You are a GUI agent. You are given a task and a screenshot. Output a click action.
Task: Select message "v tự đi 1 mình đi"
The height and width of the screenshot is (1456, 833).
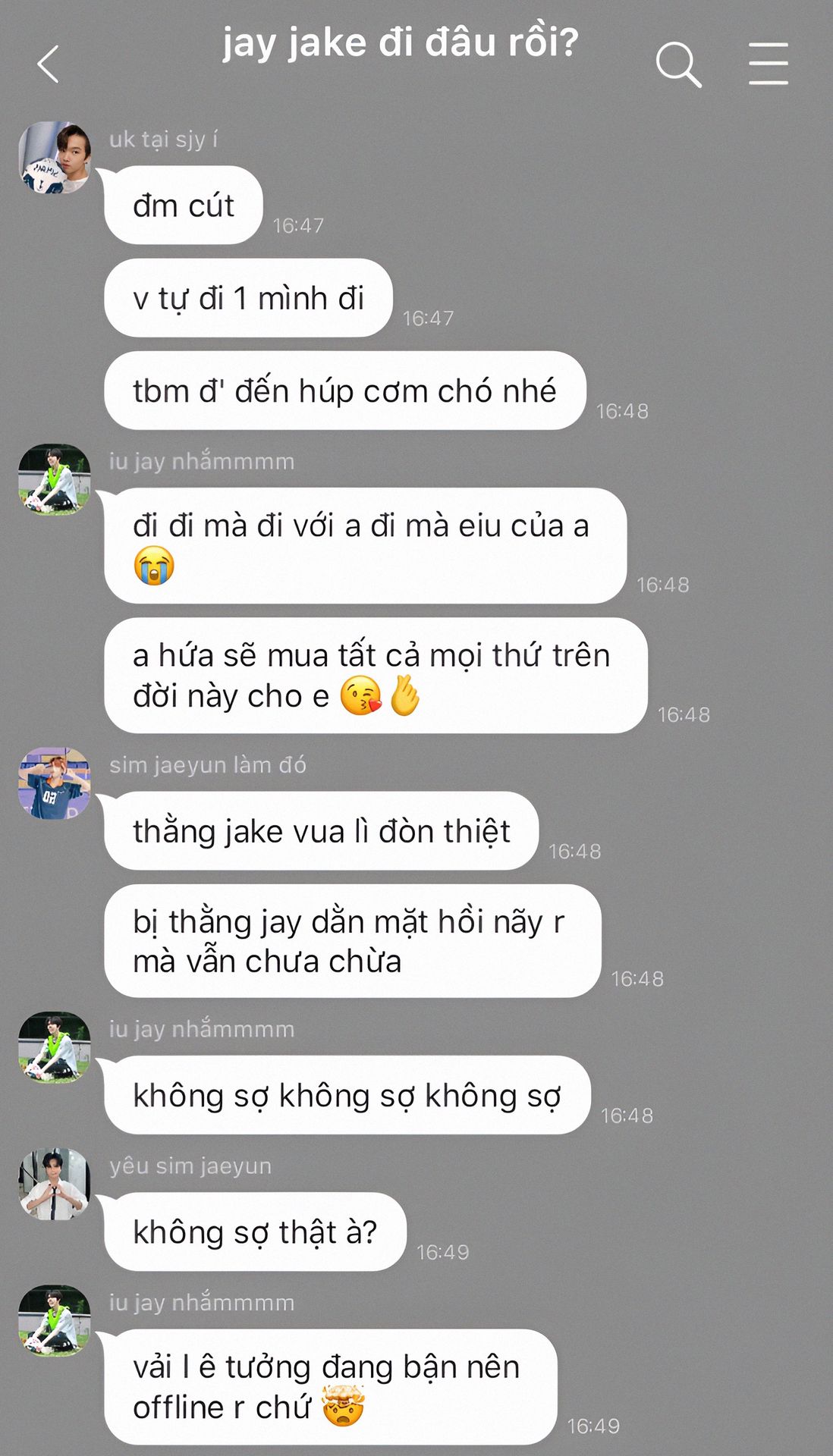click(249, 298)
